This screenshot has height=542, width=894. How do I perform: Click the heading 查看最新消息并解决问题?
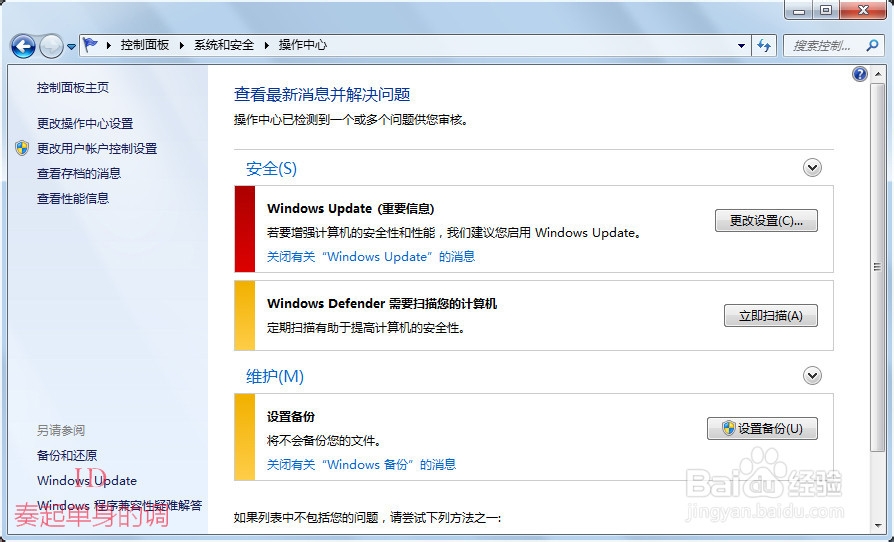coord(322,95)
